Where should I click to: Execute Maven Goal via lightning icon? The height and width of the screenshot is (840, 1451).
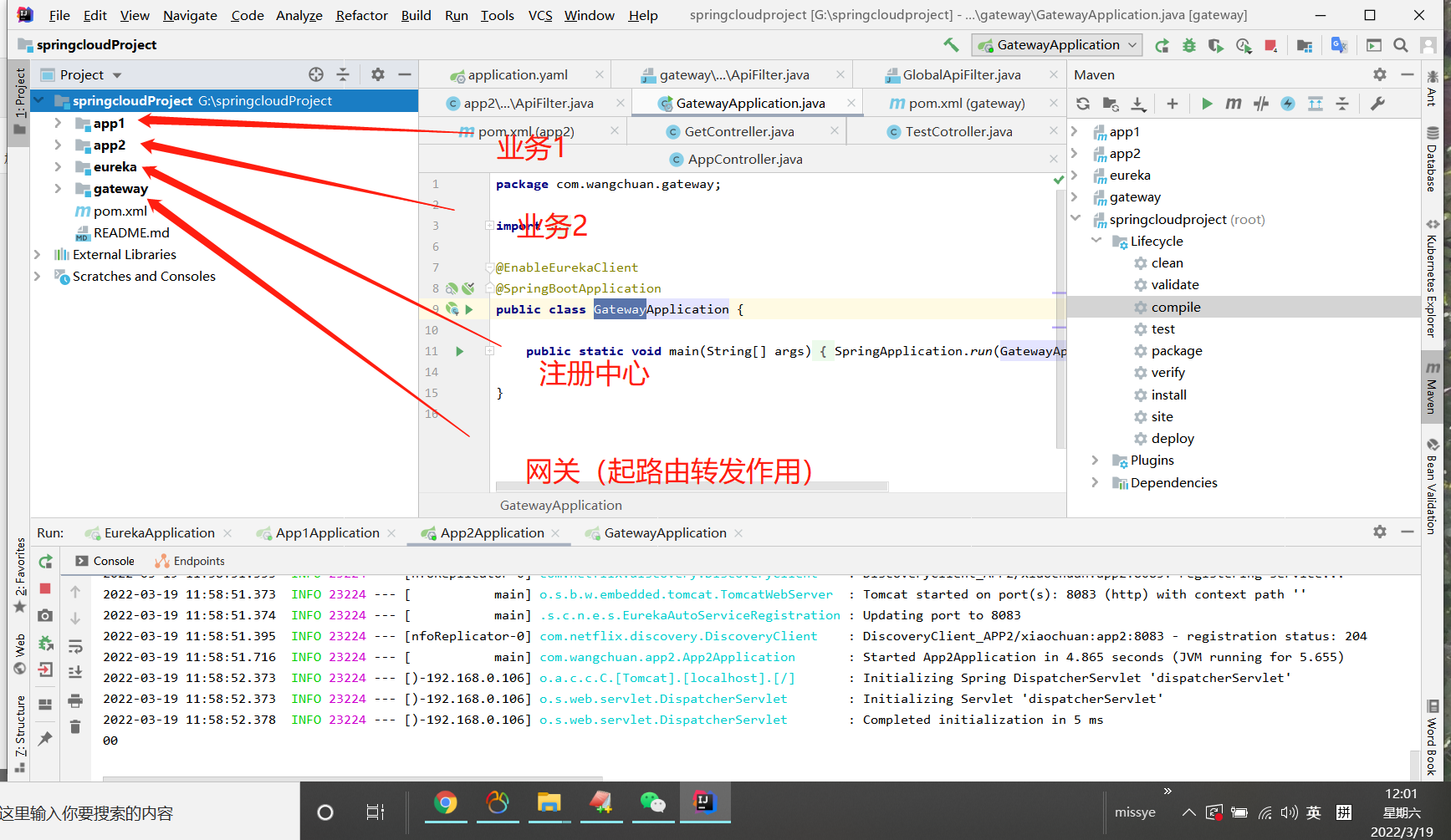pos(1288,104)
